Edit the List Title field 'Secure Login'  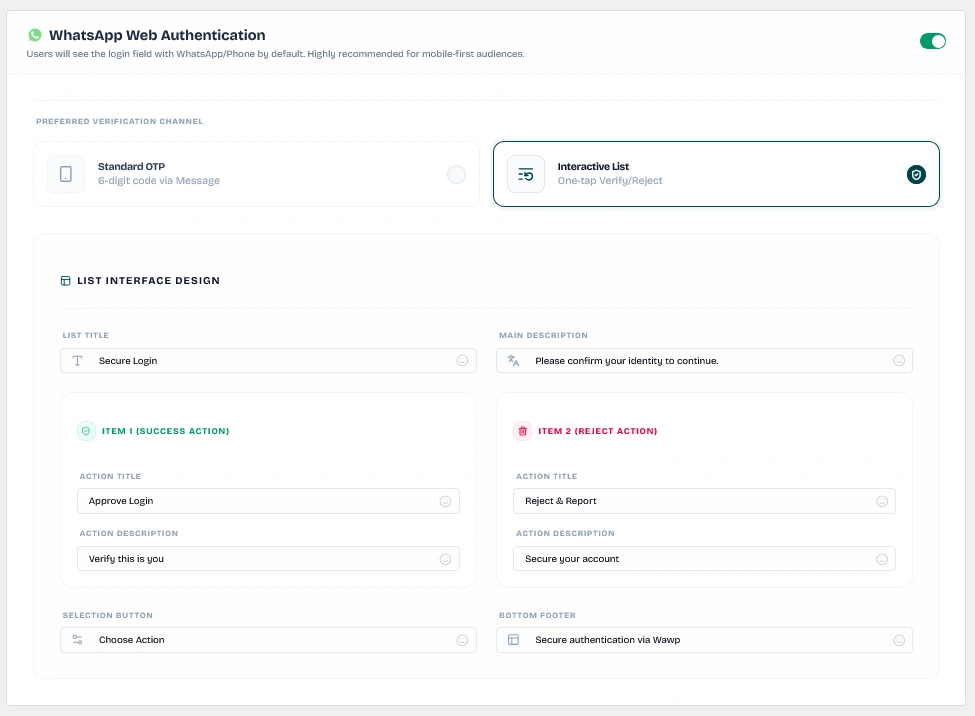(268, 361)
